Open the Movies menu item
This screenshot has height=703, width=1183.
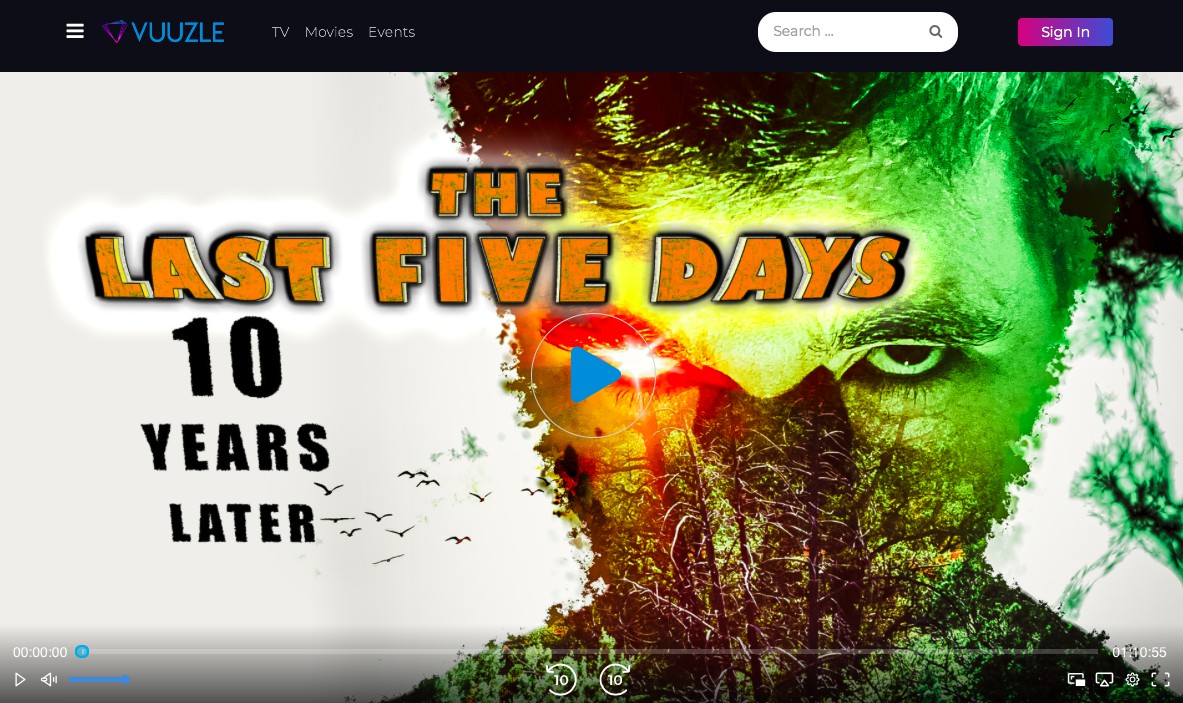point(329,32)
